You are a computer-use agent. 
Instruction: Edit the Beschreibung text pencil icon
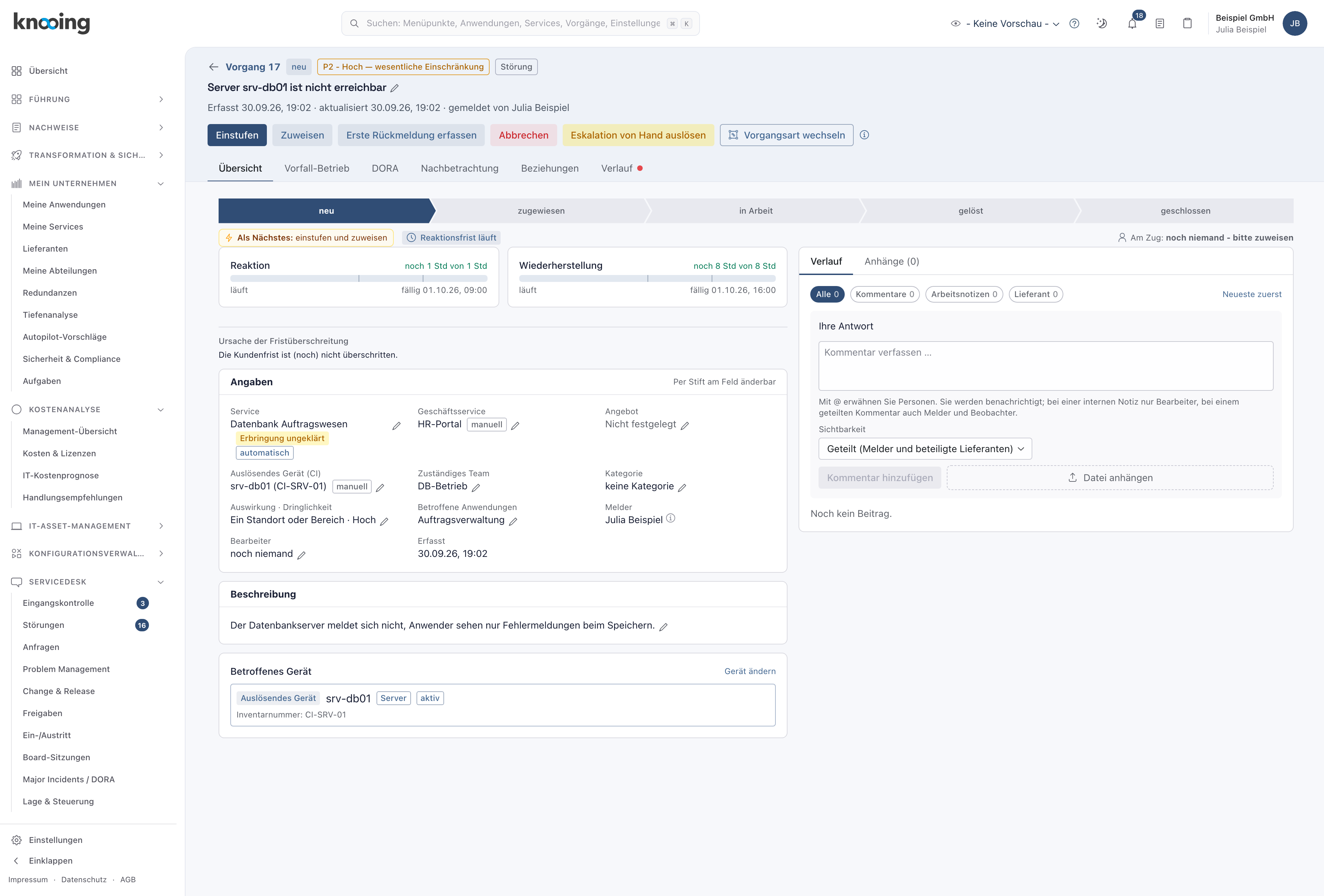663,626
